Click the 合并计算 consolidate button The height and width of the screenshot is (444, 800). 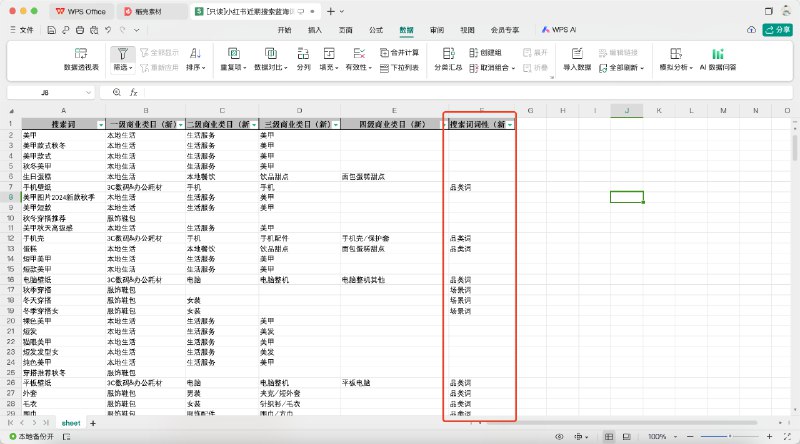coord(399,53)
